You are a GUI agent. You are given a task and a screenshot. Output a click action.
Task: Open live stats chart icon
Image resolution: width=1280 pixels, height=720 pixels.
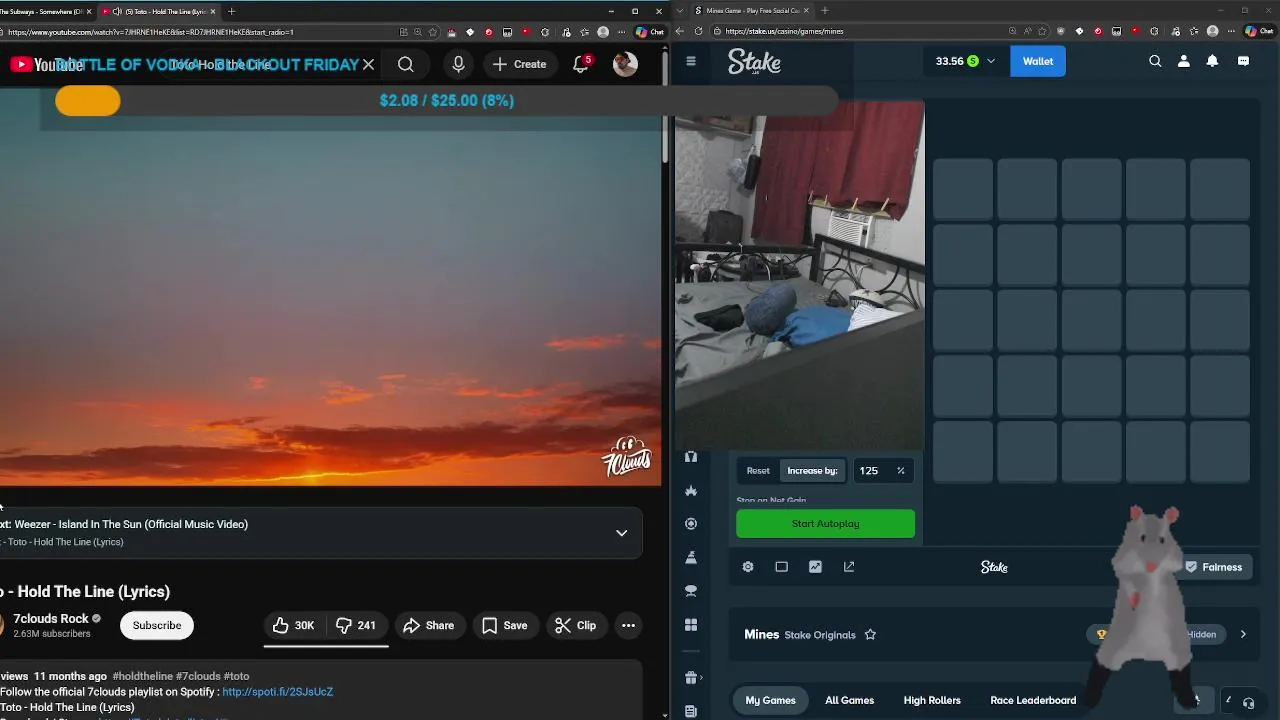(815, 567)
